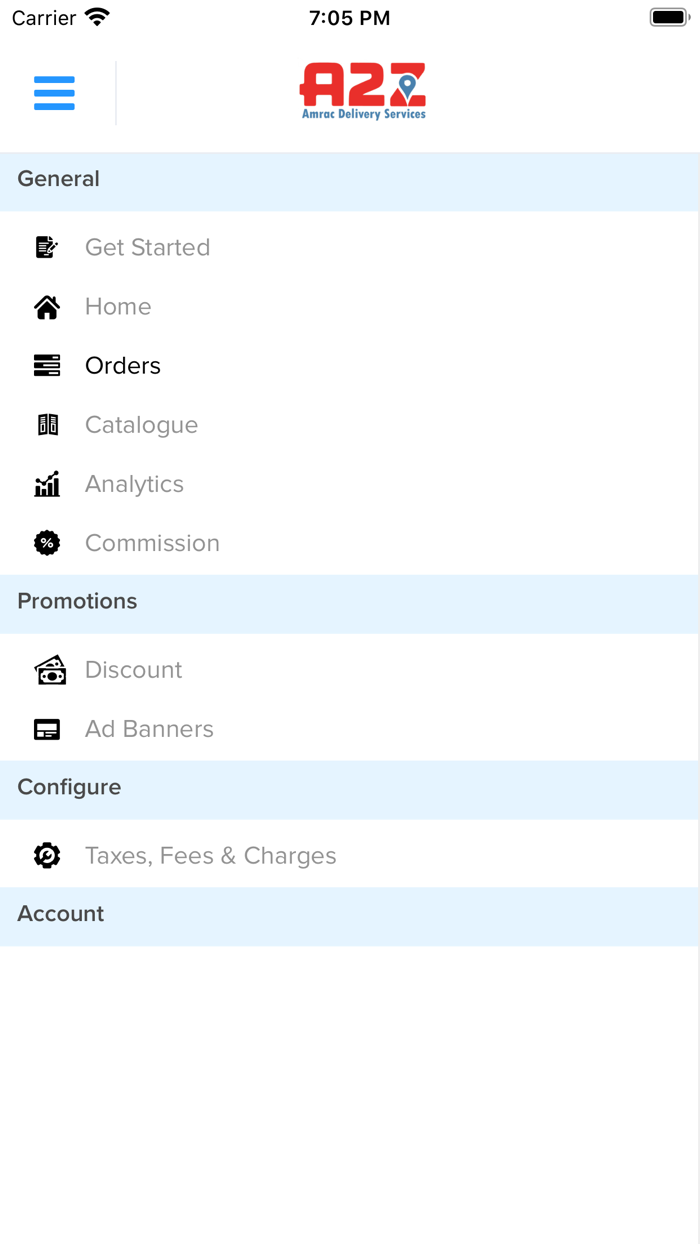The image size is (700, 1244).
Task: Open Taxes, Fees & Charges
Action: (x=210, y=855)
